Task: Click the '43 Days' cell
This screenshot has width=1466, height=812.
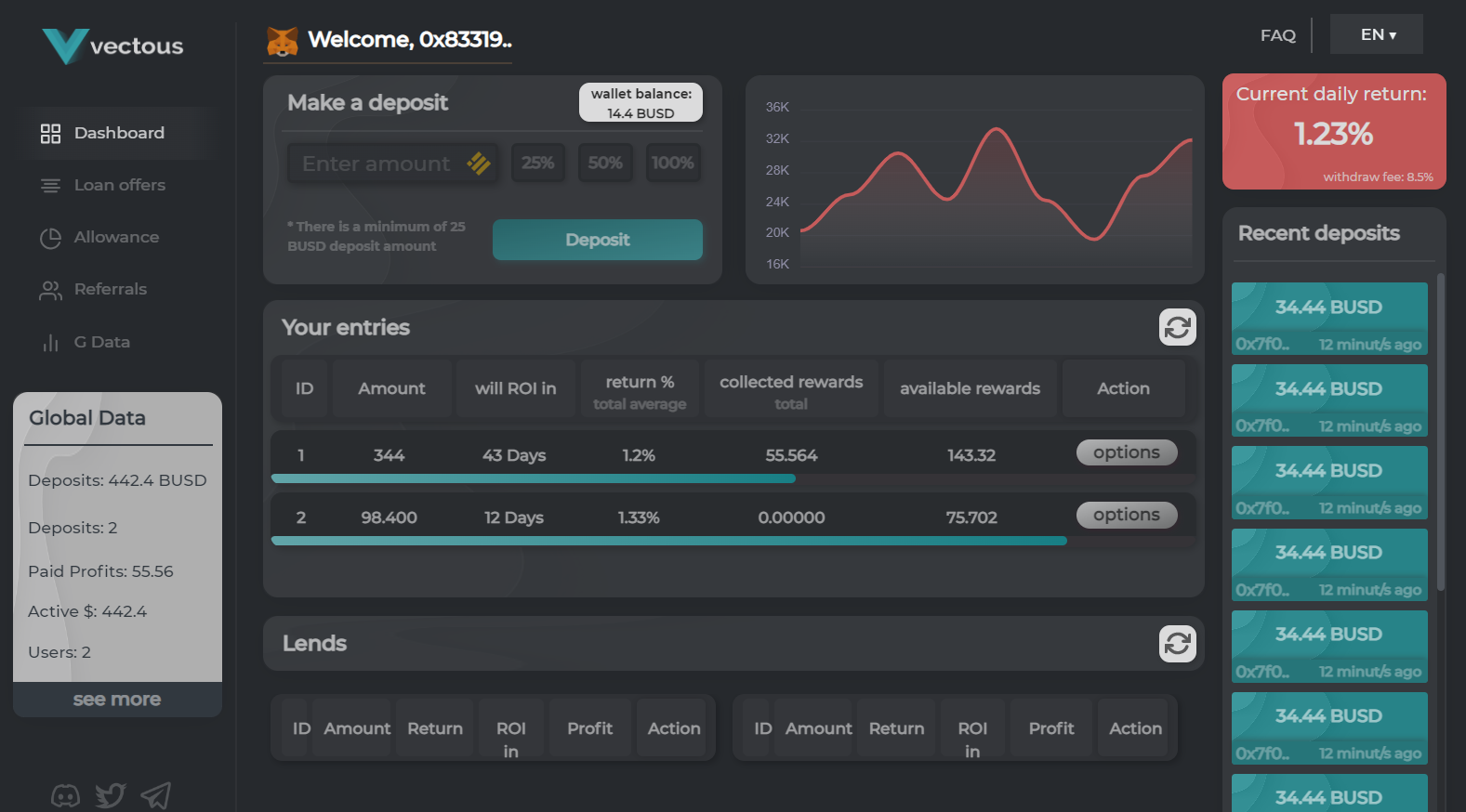Action: coord(514,455)
